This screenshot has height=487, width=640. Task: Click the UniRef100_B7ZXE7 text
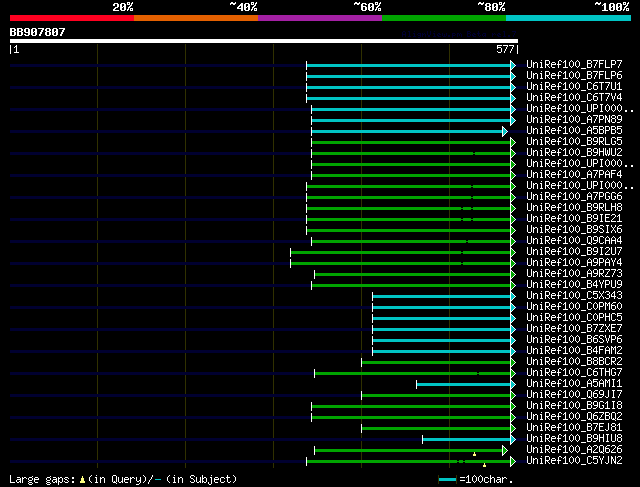click(x=574, y=329)
